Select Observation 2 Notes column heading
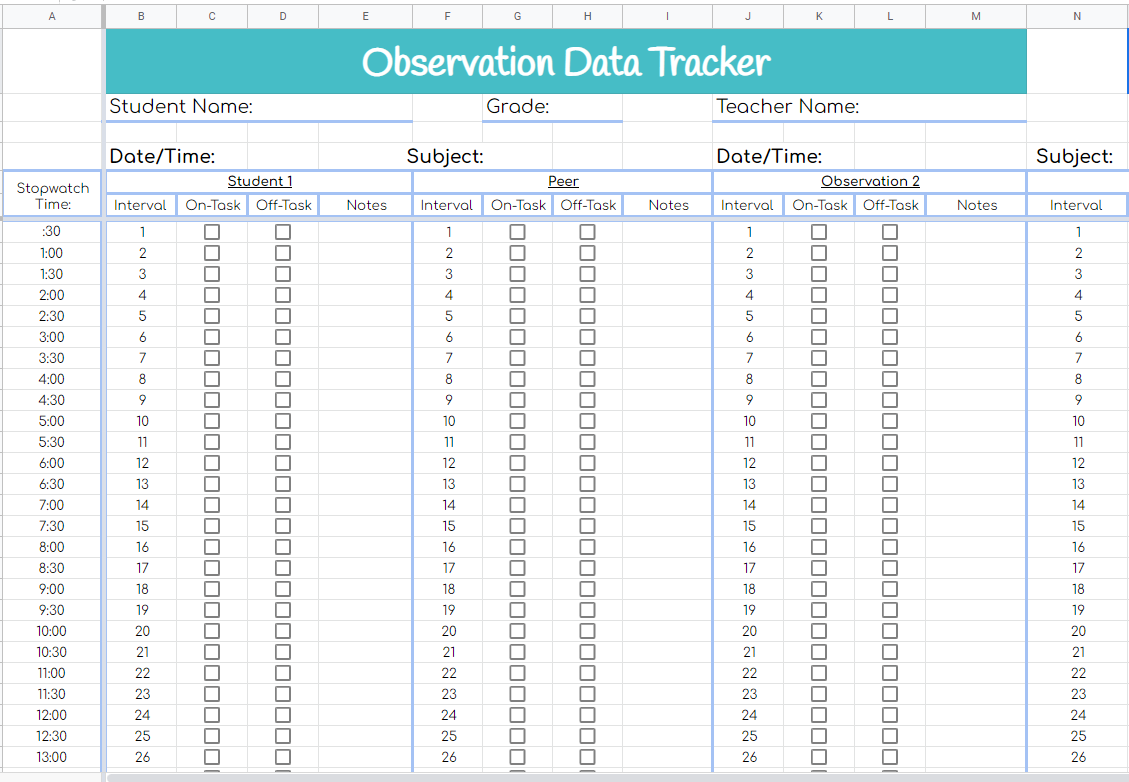The height and width of the screenshot is (782, 1129). (x=976, y=205)
